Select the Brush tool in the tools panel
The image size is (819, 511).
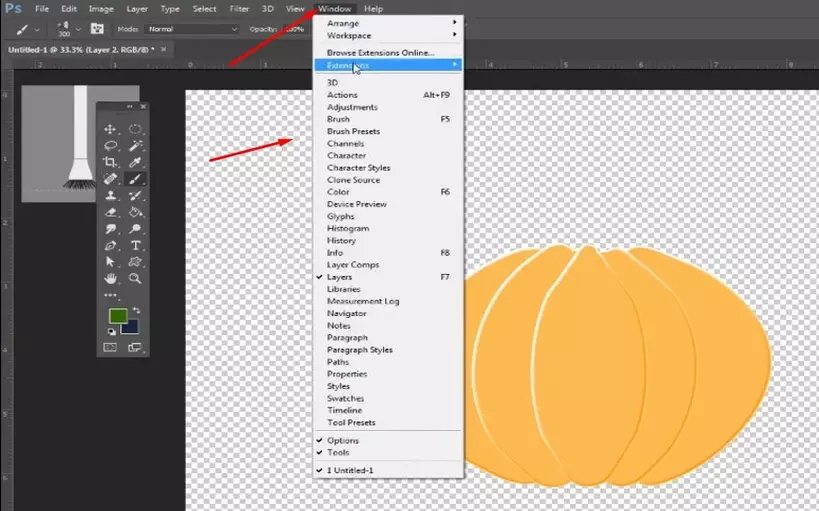135,179
